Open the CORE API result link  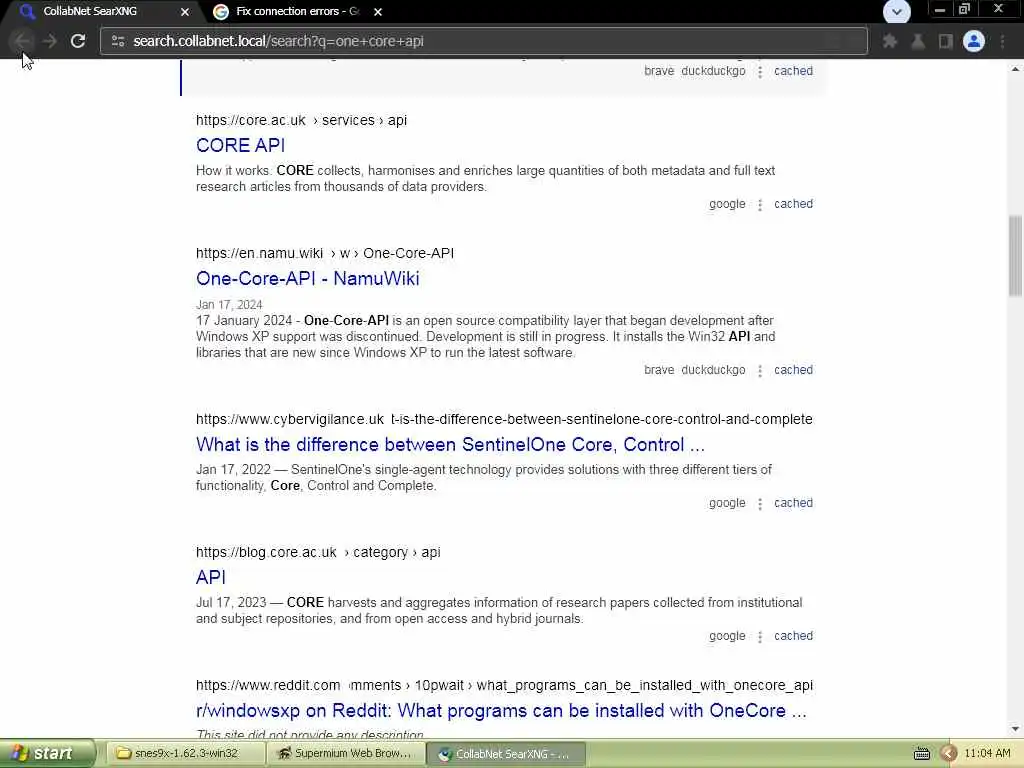point(240,145)
